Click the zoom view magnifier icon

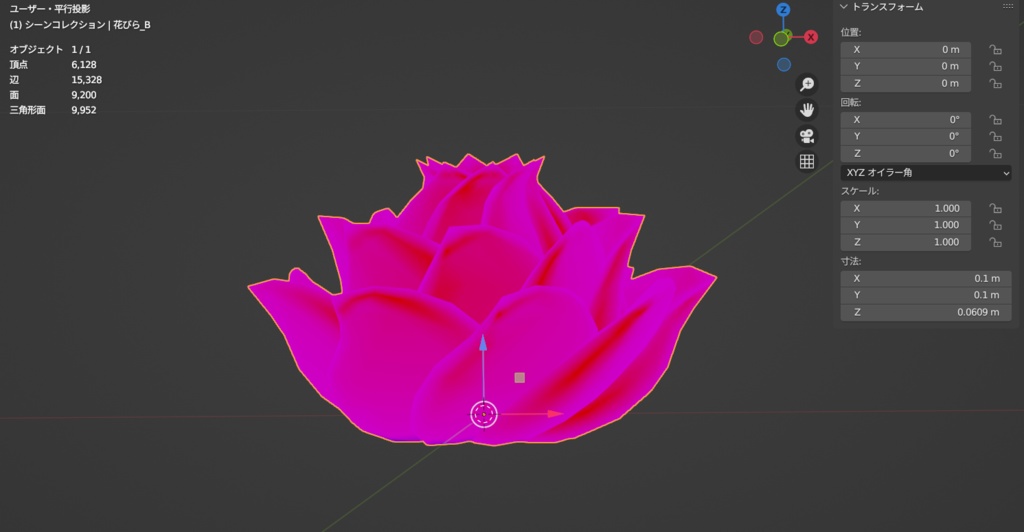point(807,84)
